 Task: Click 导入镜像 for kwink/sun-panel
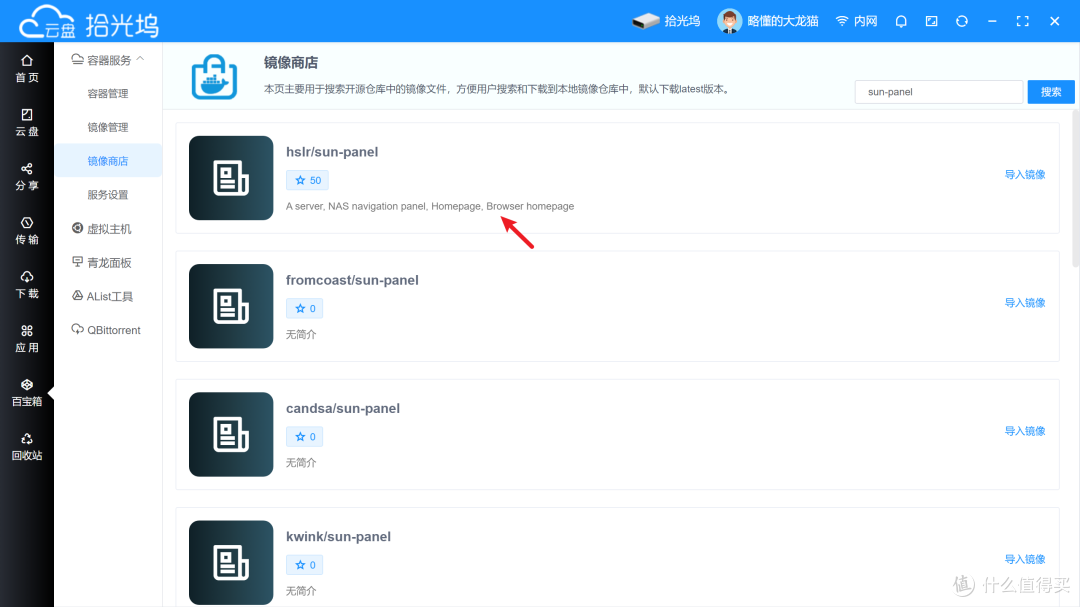(x=1025, y=559)
